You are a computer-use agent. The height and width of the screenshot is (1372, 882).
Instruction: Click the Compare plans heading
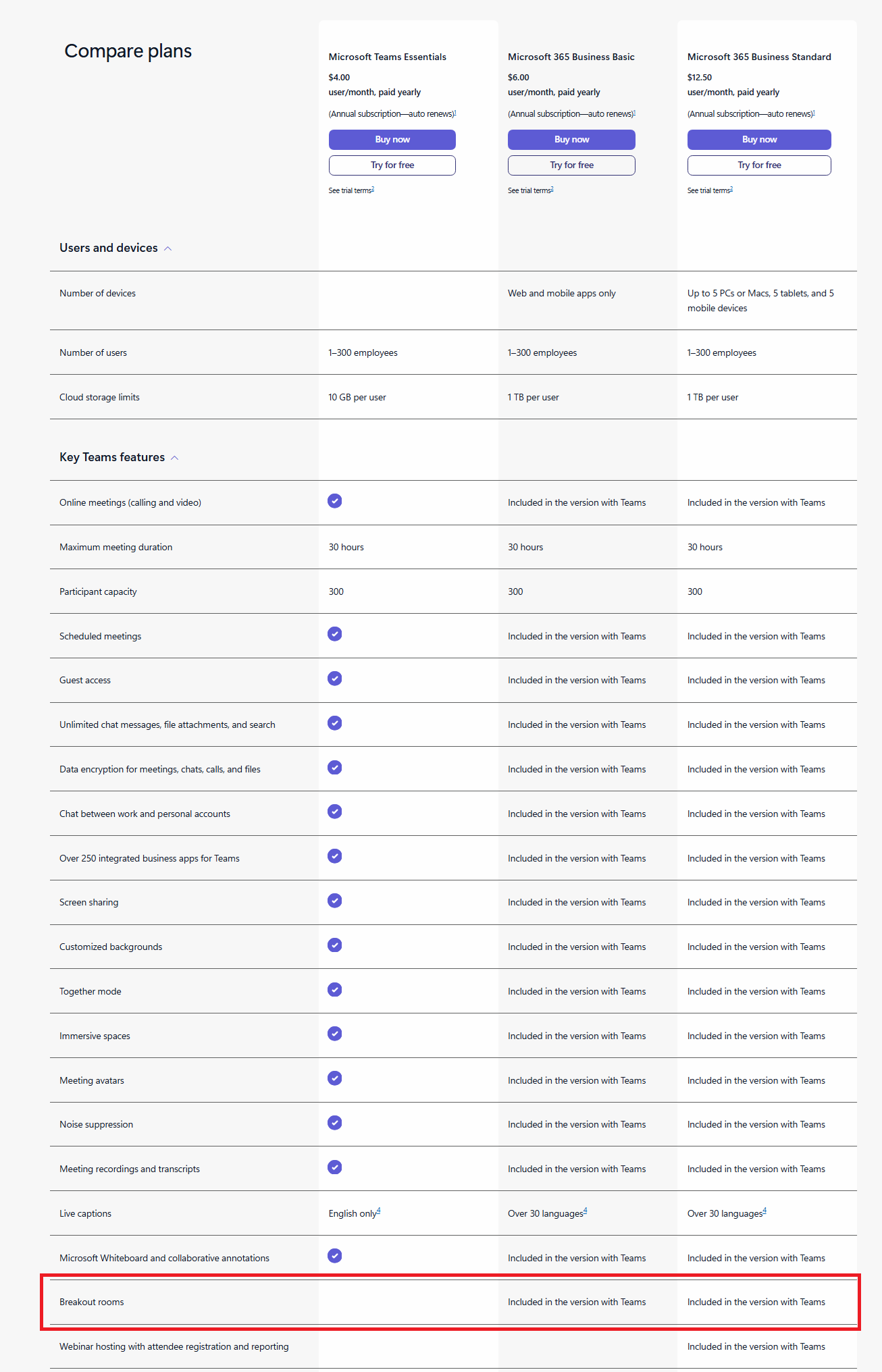pyautogui.click(x=128, y=51)
